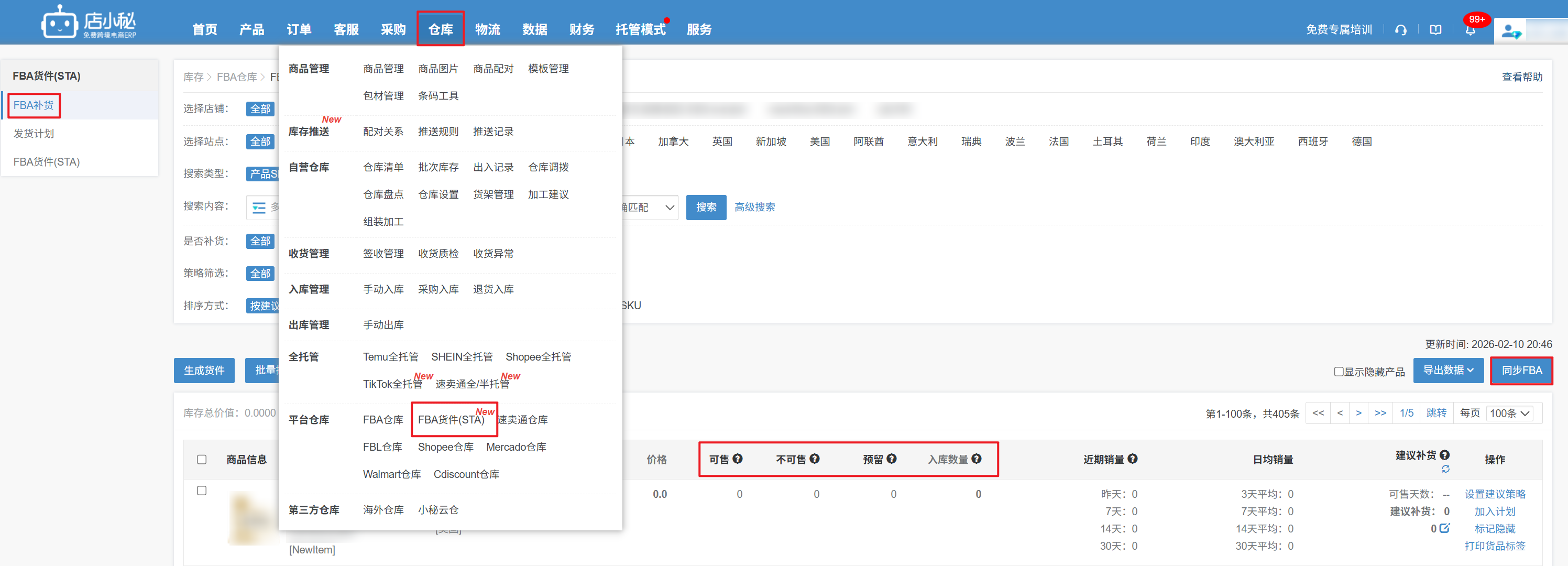Enable the 显示隐藏产品 checkbox

click(1339, 371)
